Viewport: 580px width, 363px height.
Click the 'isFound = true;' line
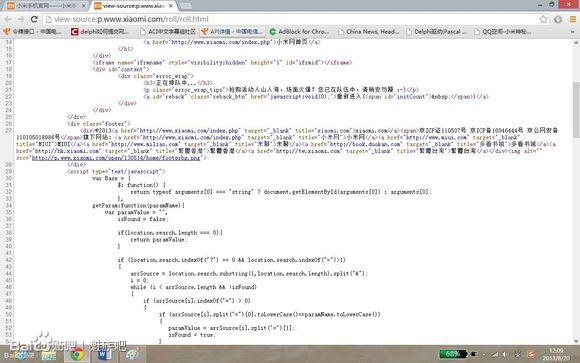(x=192, y=335)
